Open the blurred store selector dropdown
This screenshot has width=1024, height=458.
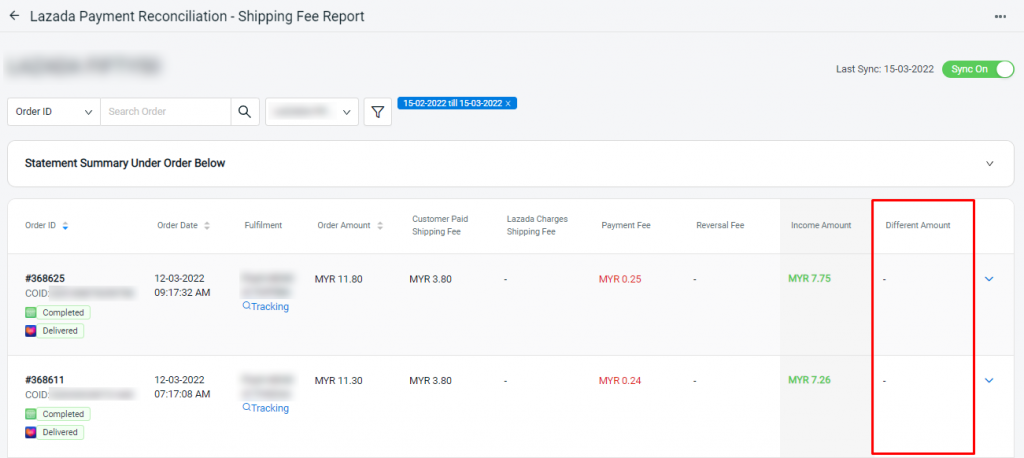(x=312, y=112)
